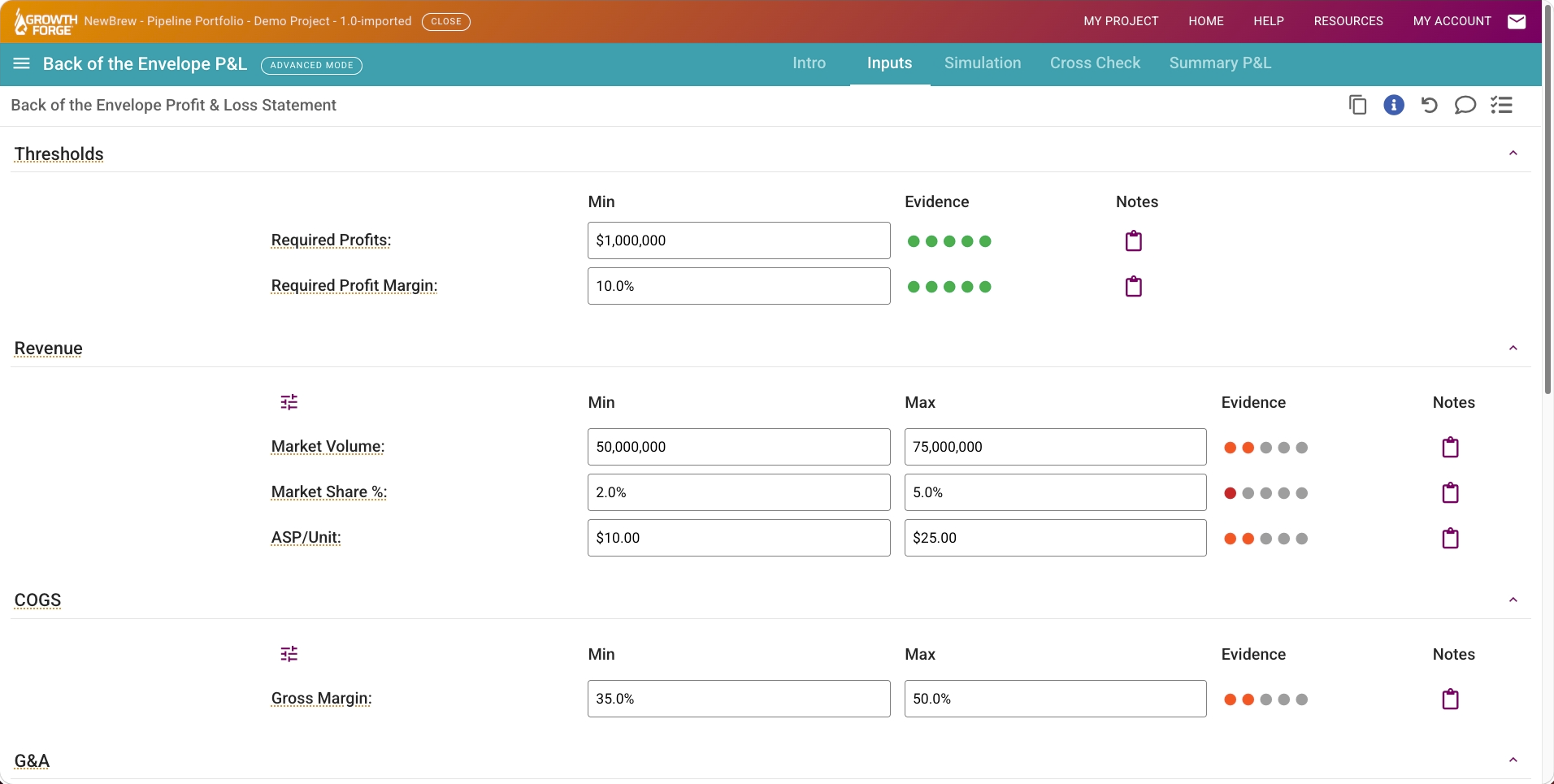Screen dimensions: 1554x784
Task: Click the ASP/Unit label
Action: coord(306,538)
